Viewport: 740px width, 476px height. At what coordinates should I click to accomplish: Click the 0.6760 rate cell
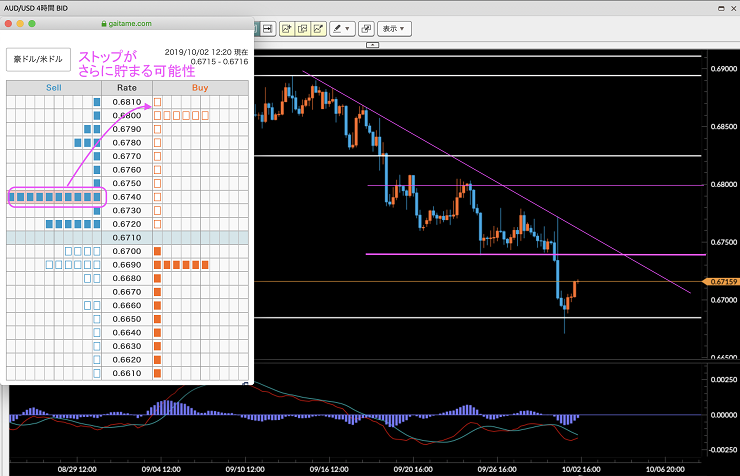coord(127,170)
